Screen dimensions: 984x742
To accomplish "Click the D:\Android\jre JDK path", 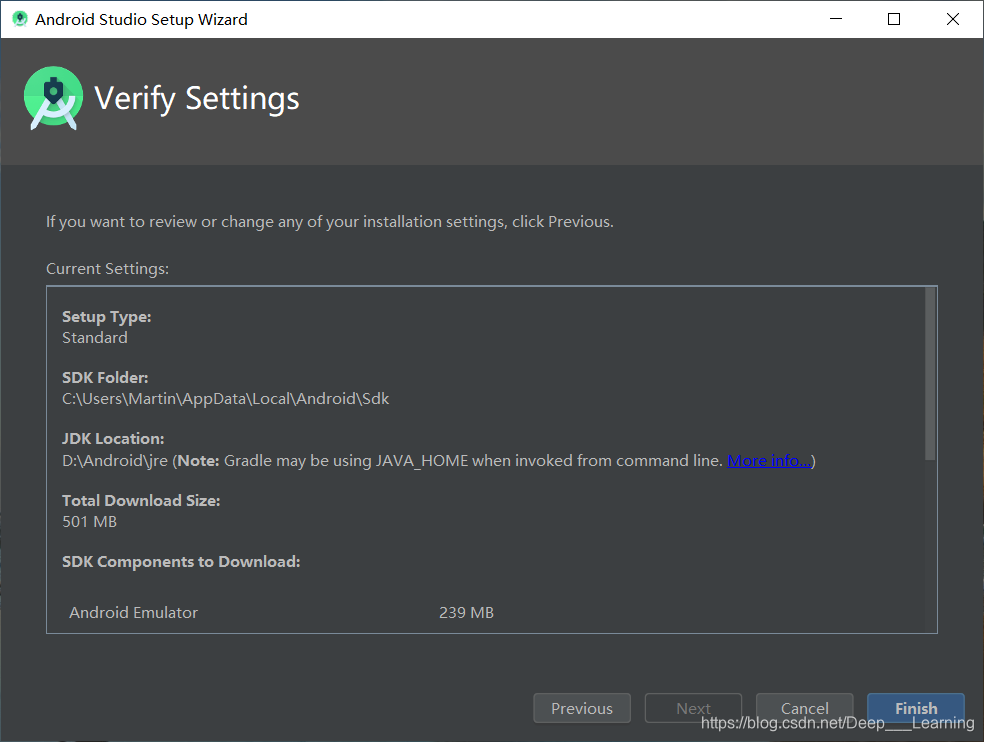I will (x=115, y=461).
